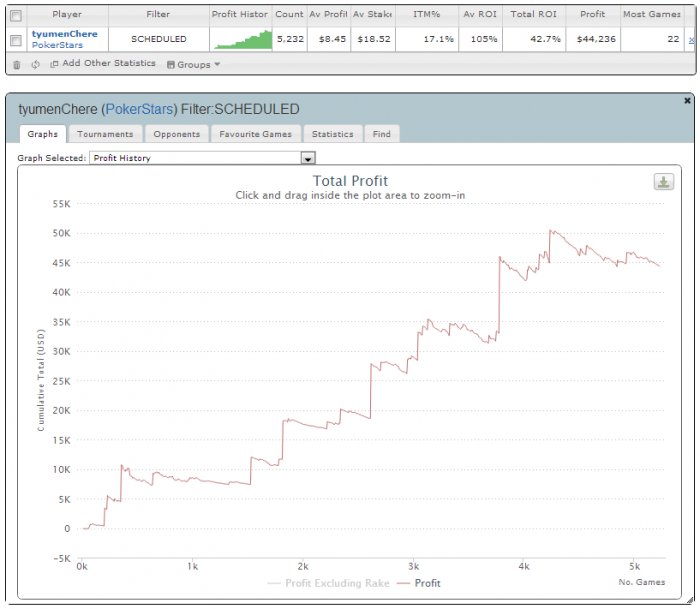Click the 50K y-axis label
This screenshot has height=609, width=700.
[x=61, y=234]
